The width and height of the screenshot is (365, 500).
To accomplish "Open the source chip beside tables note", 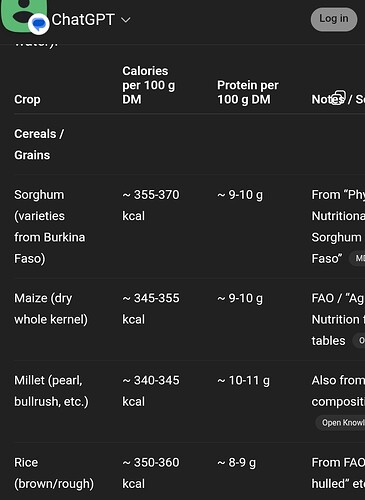I will click(359, 340).
